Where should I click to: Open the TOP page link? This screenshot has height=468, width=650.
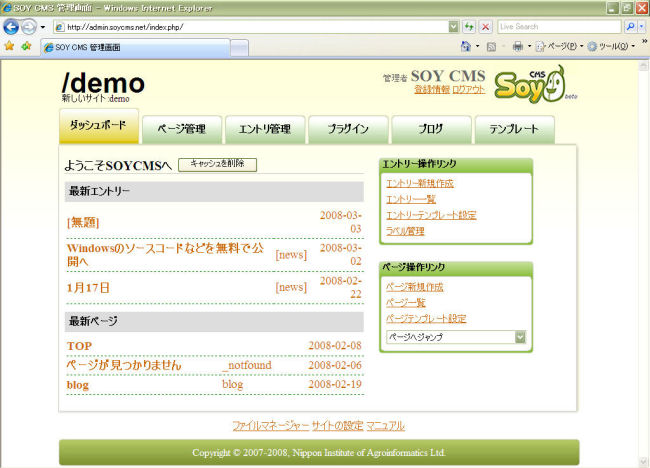point(79,346)
